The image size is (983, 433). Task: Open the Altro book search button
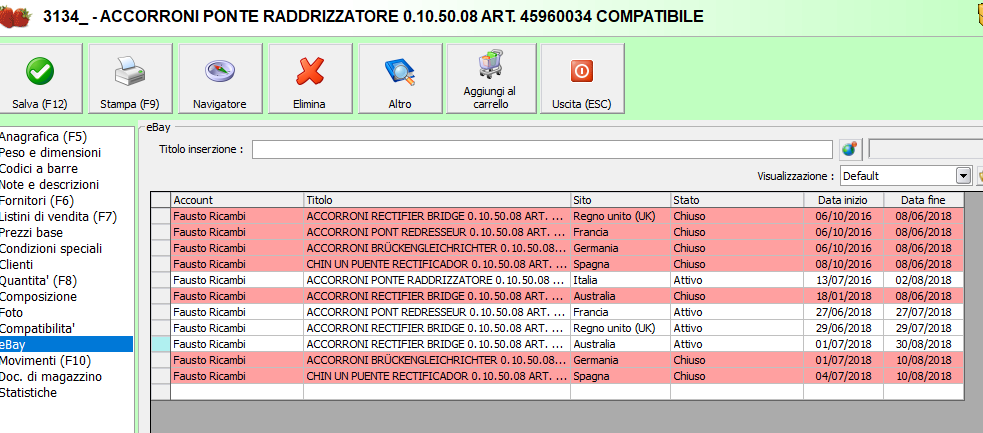click(400, 79)
